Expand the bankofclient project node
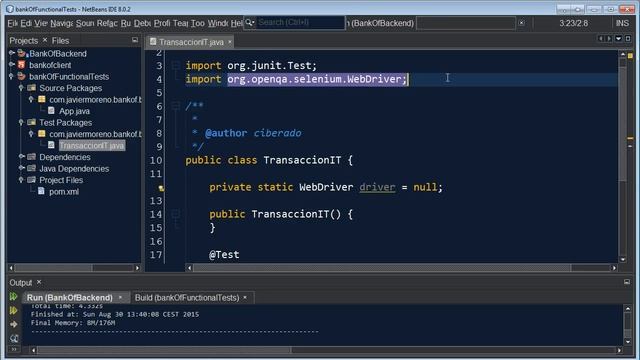This screenshot has height=360, width=640. coord(12,64)
